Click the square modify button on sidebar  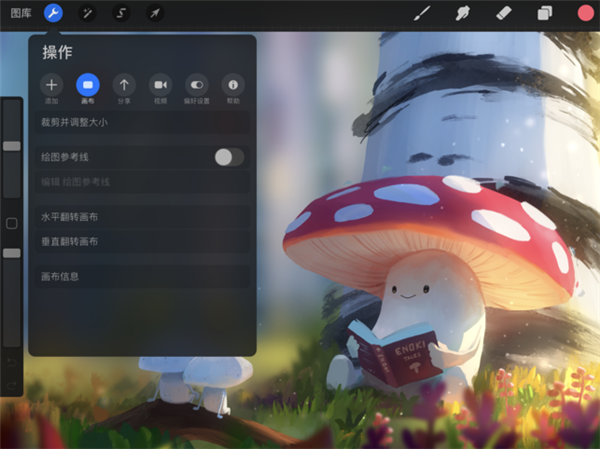coord(12,224)
